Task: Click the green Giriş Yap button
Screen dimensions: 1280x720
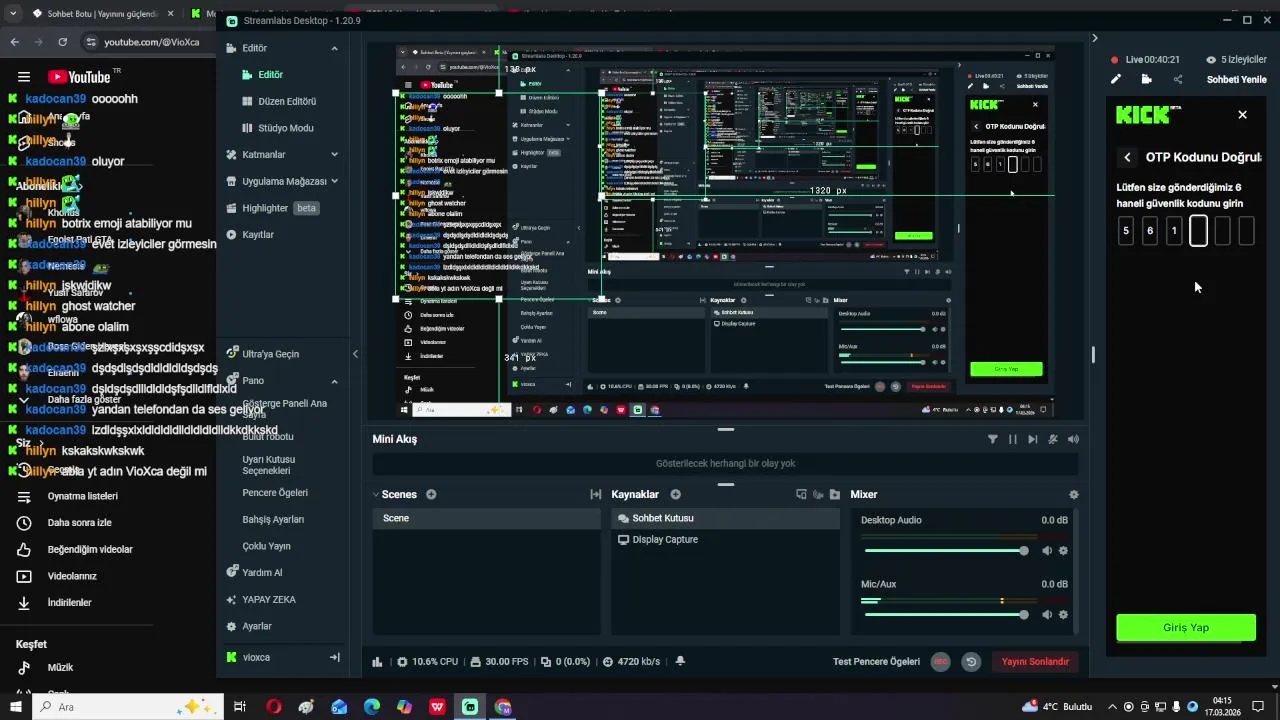Action: [x=1186, y=627]
